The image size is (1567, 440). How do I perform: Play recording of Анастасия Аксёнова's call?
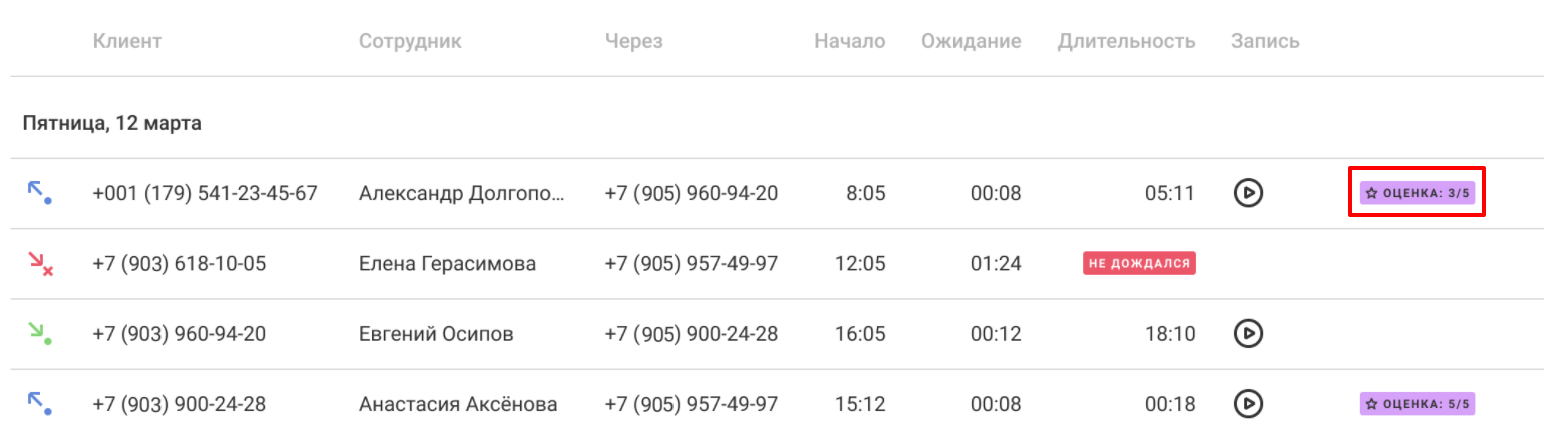click(1248, 403)
